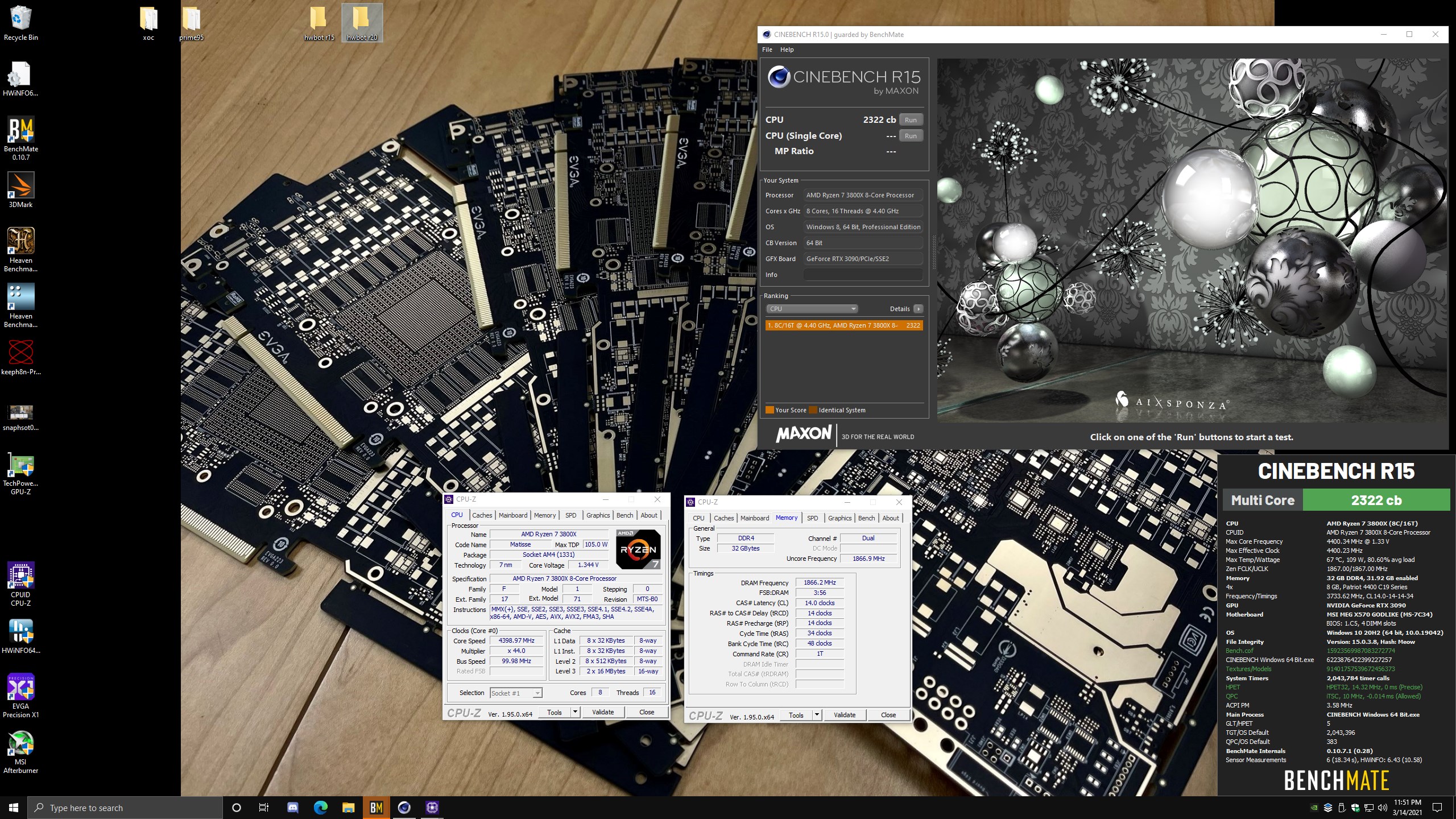Open the Bench tab in left CPU-Z
1456x819 pixels.
coord(625,515)
